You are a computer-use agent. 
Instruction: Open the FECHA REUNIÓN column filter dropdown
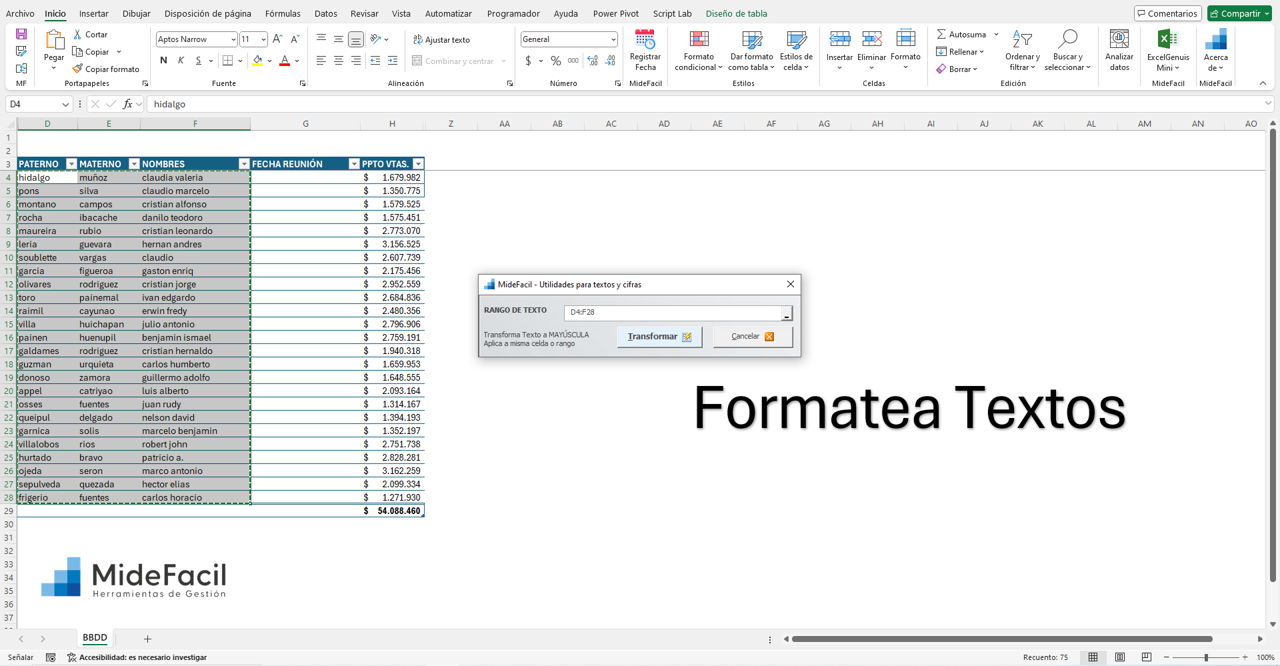pyautogui.click(x=352, y=163)
